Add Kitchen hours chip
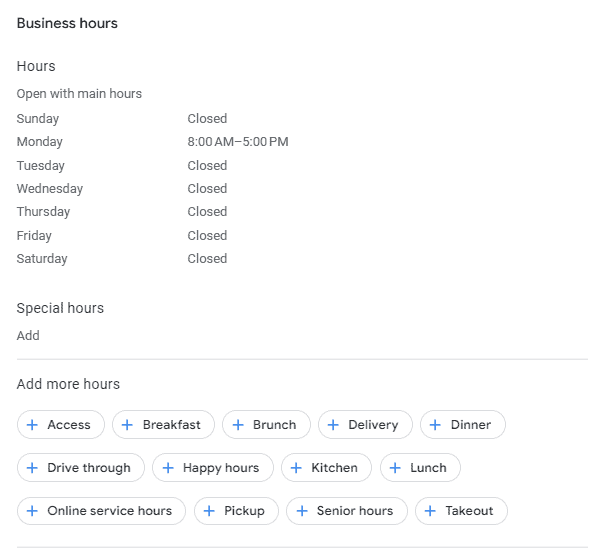The image size is (605, 556). 326,468
